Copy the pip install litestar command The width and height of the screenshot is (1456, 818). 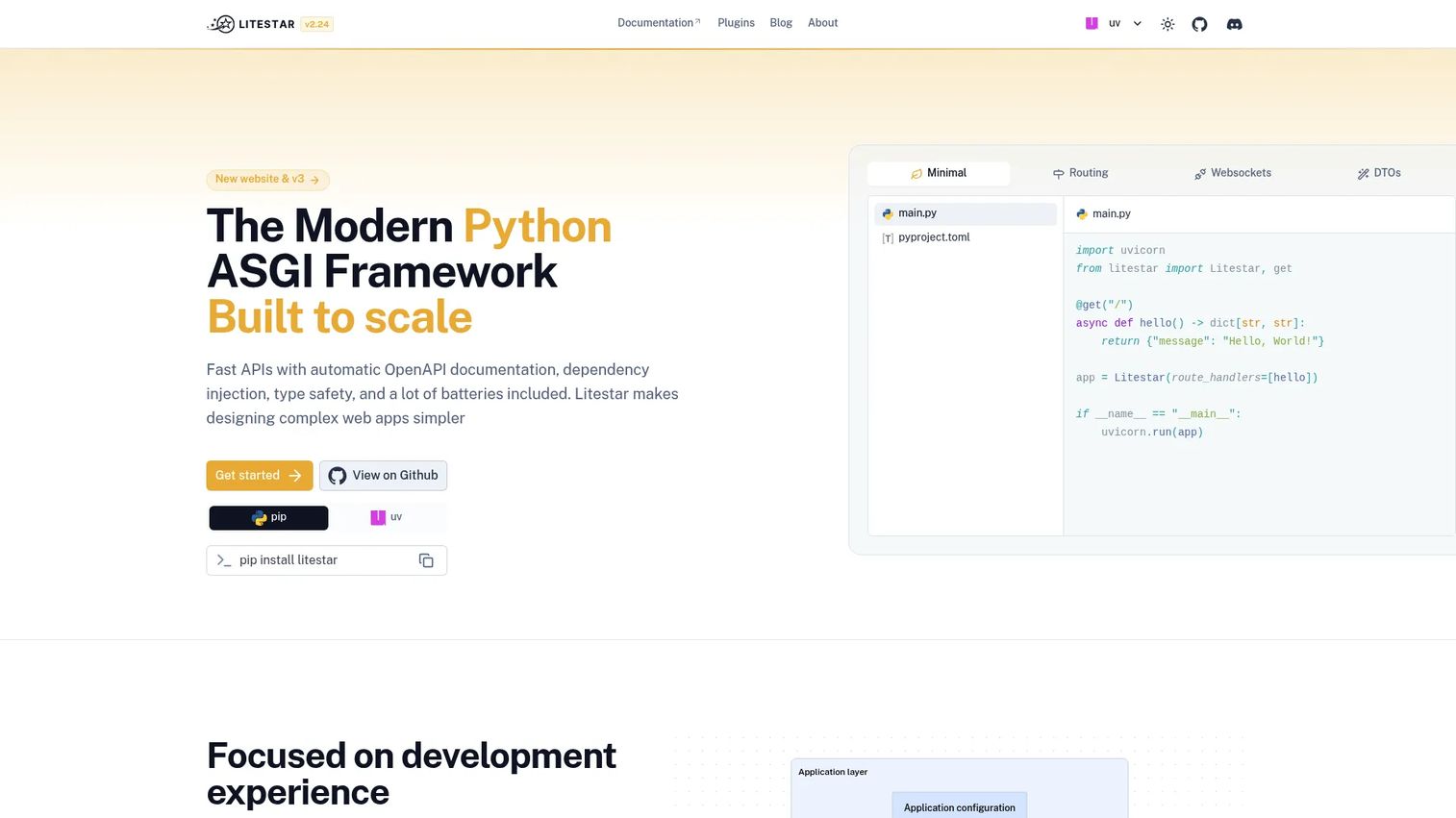click(426, 560)
